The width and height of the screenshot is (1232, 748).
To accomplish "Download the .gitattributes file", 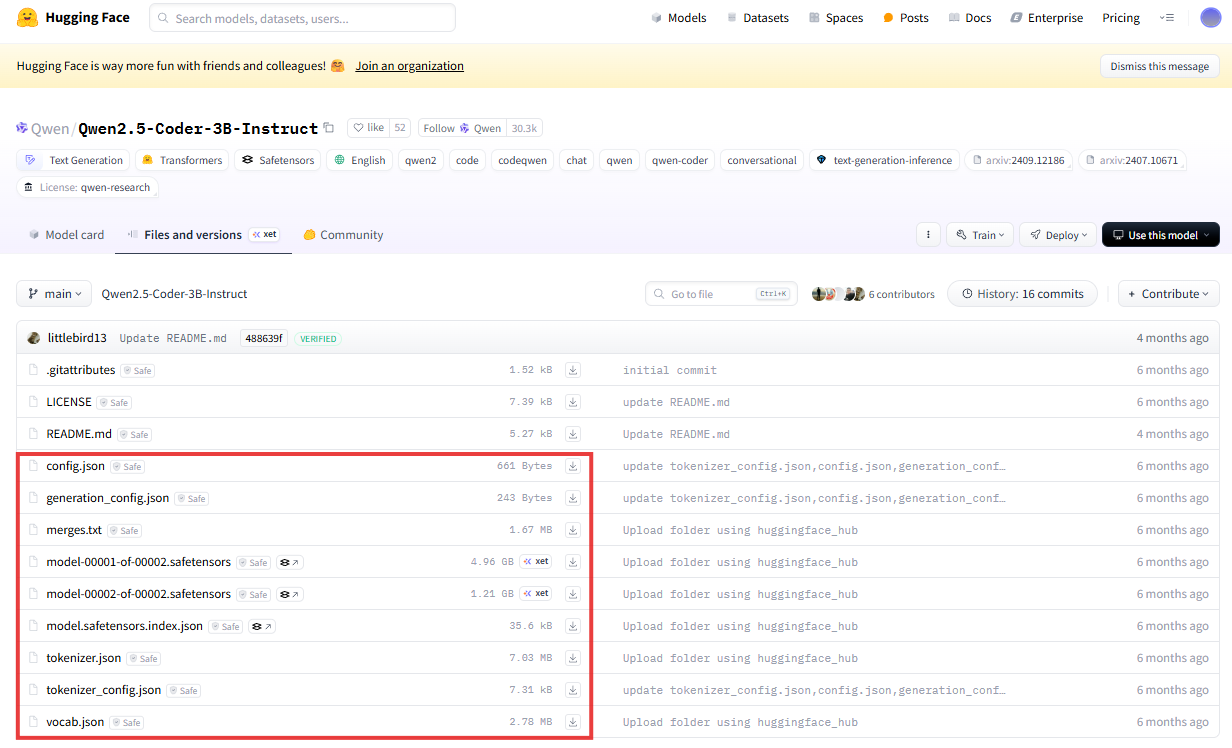I will (x=573, y=370).
